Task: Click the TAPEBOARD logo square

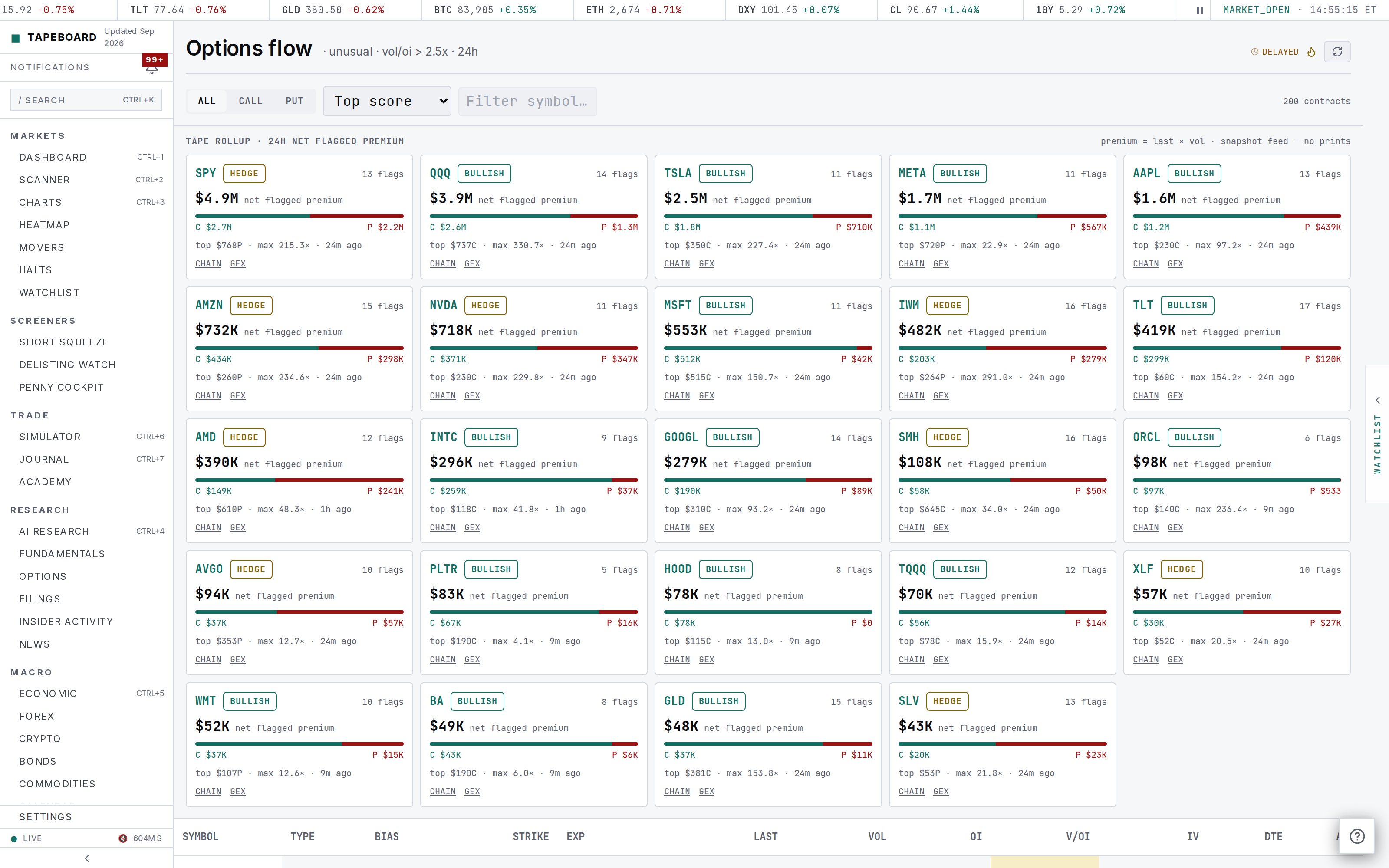Action: [16, 38]
